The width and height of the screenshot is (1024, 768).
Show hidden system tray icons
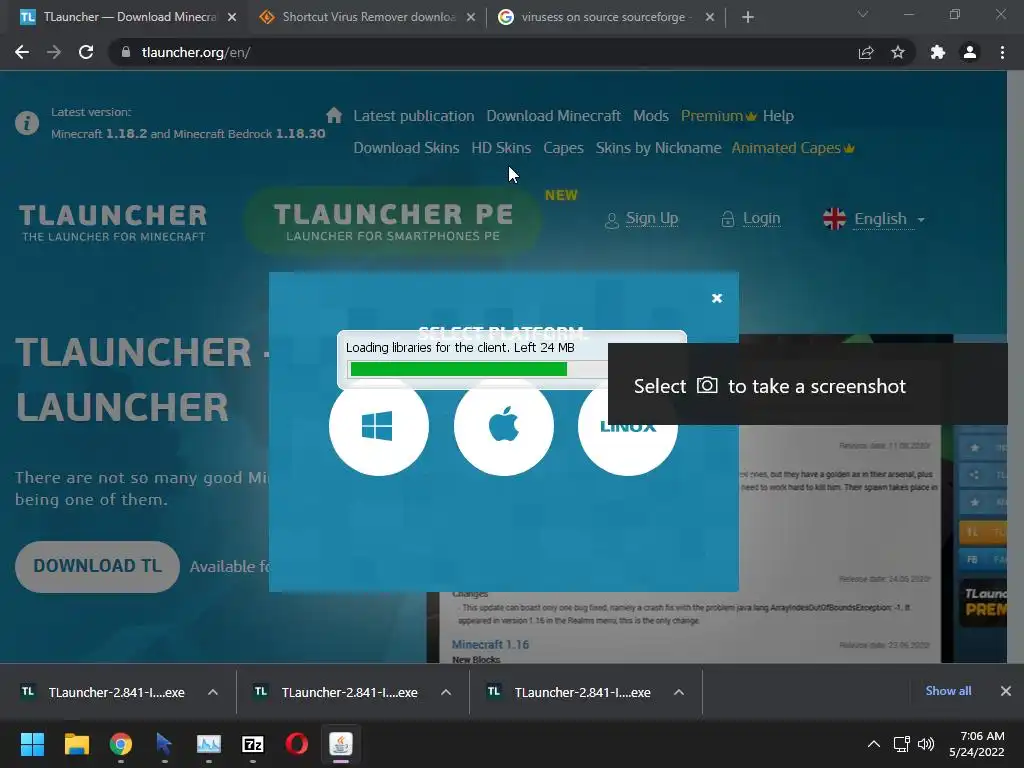tap(873, 744)
